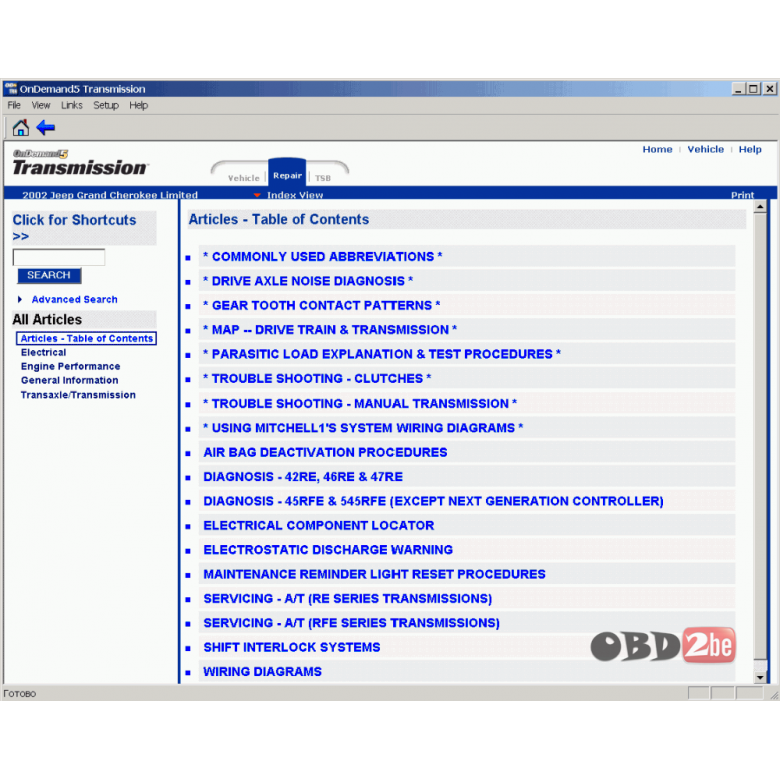
Task: Click the Print link
Action: [742, 195]
